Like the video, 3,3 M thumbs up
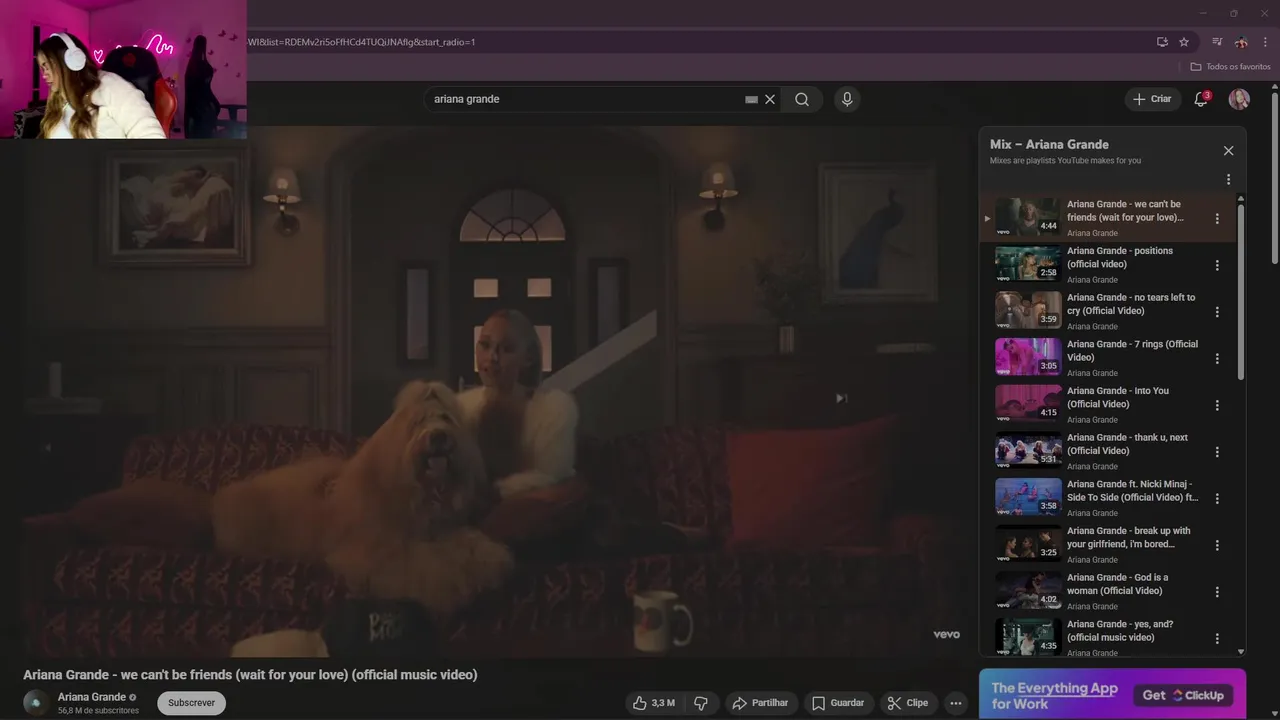This screenshot has height=720, width=1280. 653,703
